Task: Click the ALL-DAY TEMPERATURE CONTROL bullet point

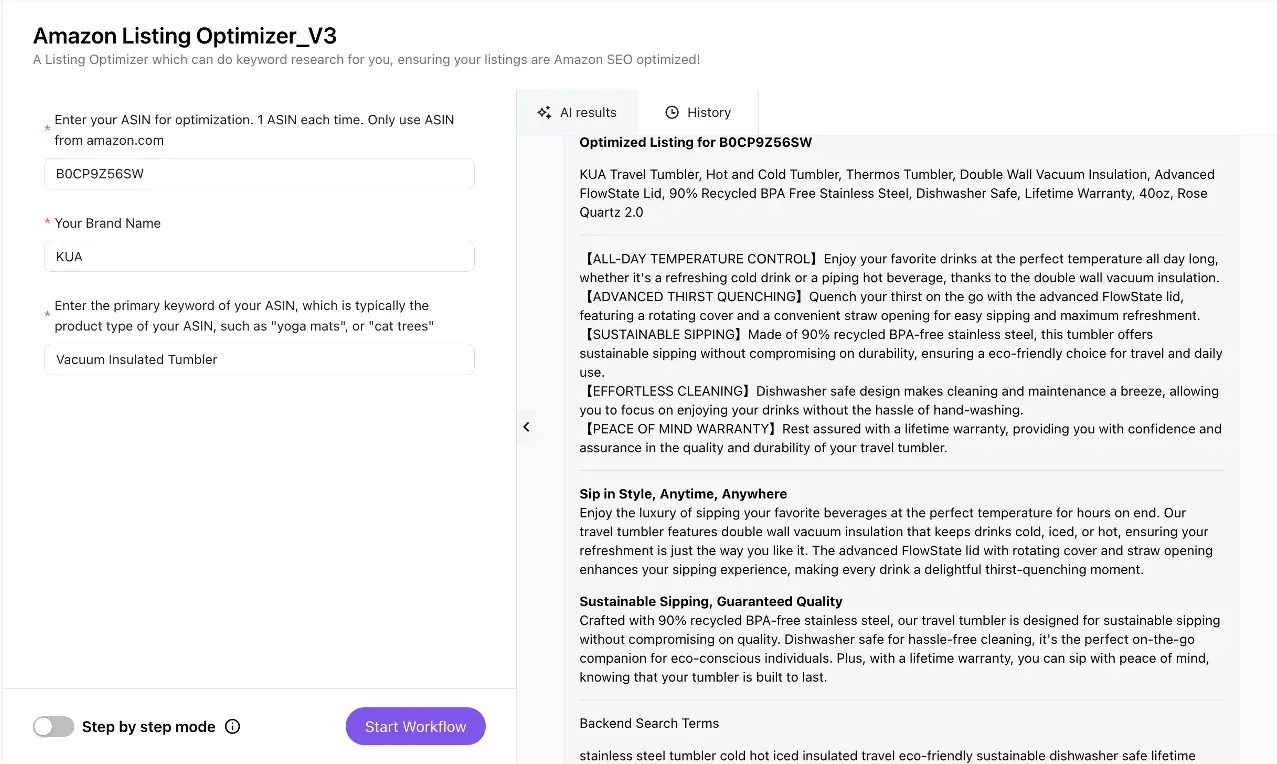Action: coord(900,268)
